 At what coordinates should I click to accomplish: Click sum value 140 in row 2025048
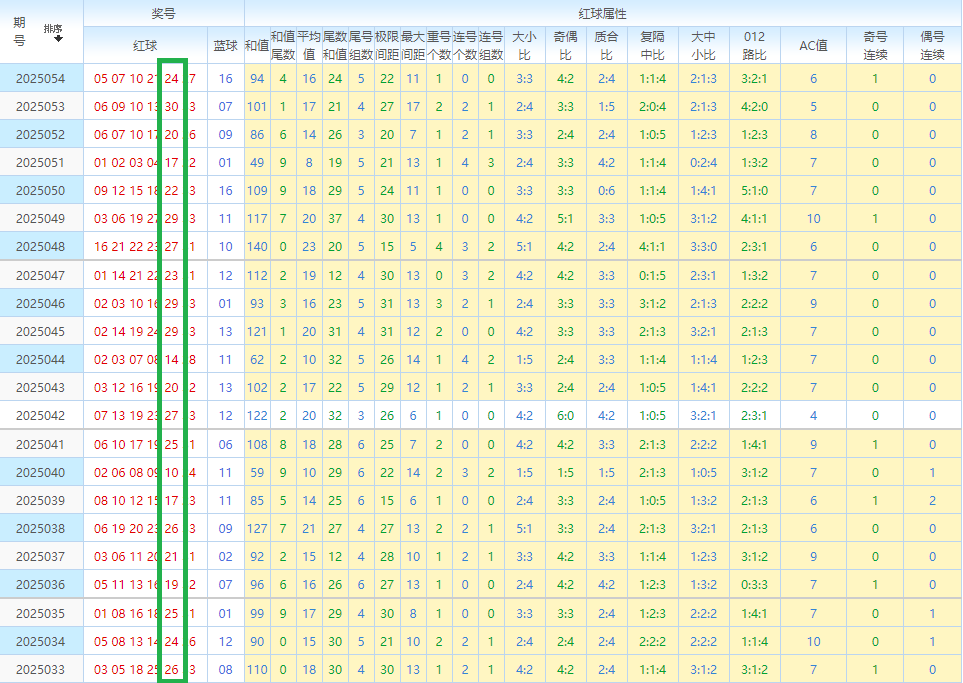[x=257, y=246]
